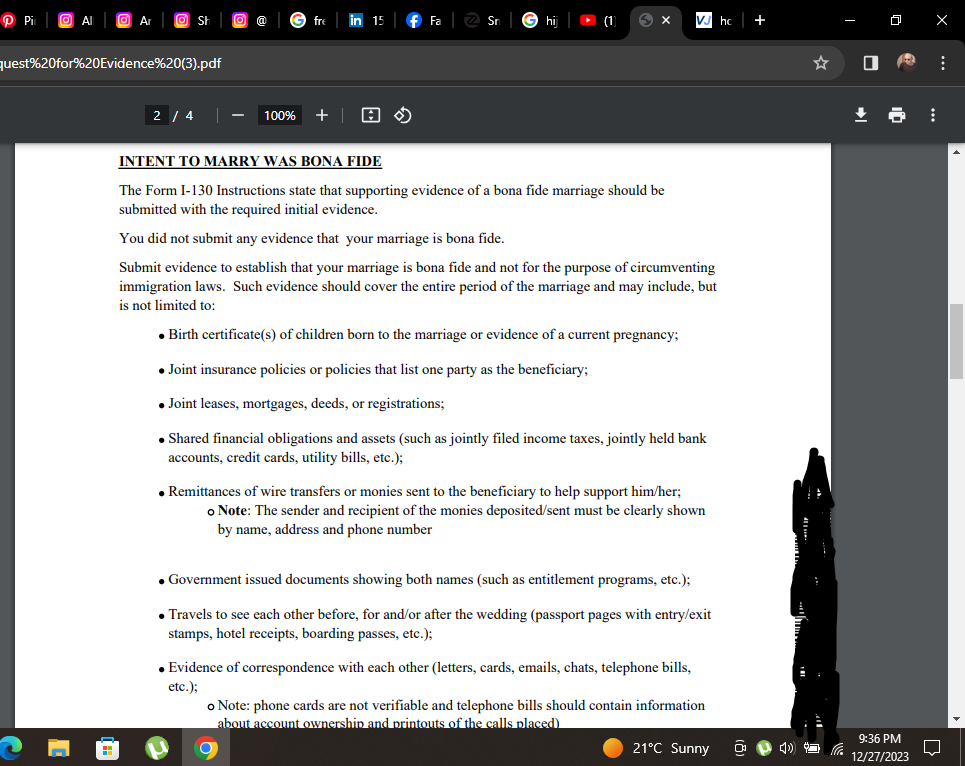Click the scrollbar down arrow

click(956, 719)
